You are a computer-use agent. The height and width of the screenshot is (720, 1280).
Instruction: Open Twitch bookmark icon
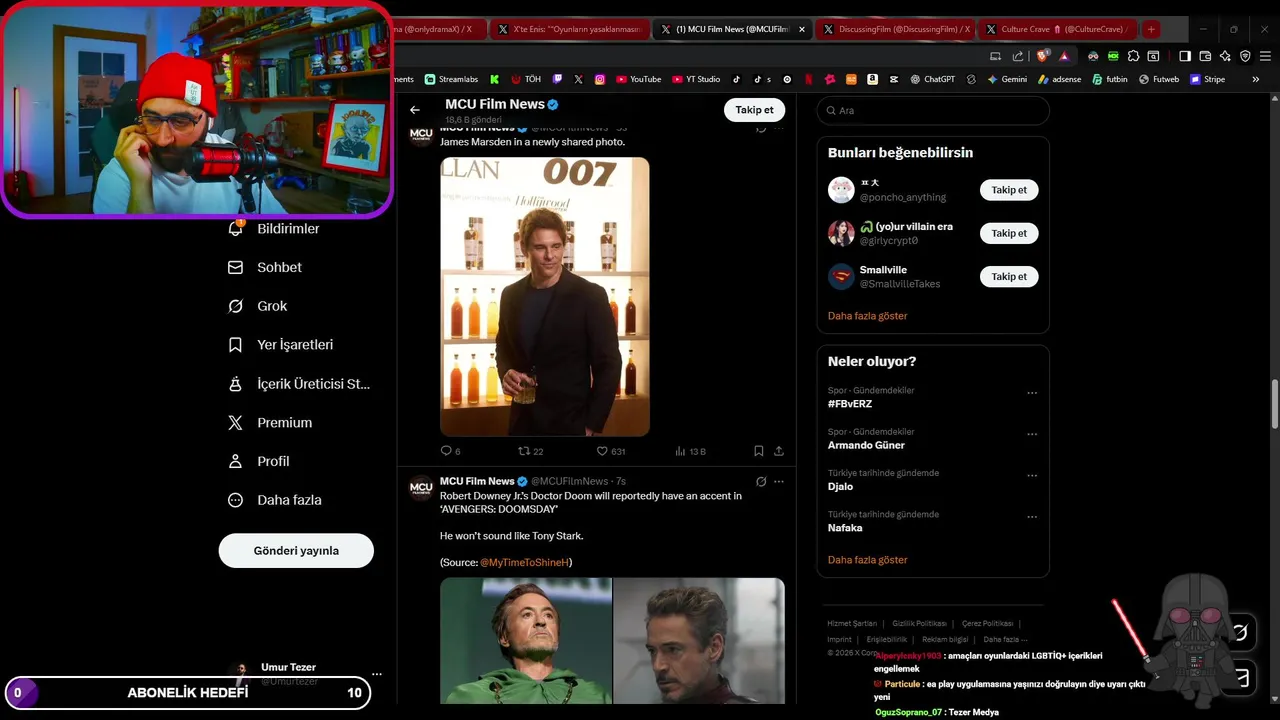557,79
